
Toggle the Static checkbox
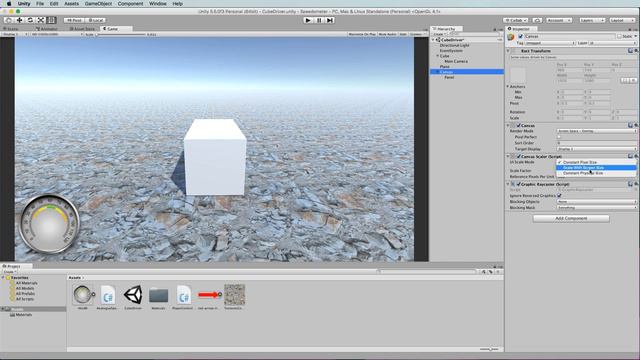[619, 36]
